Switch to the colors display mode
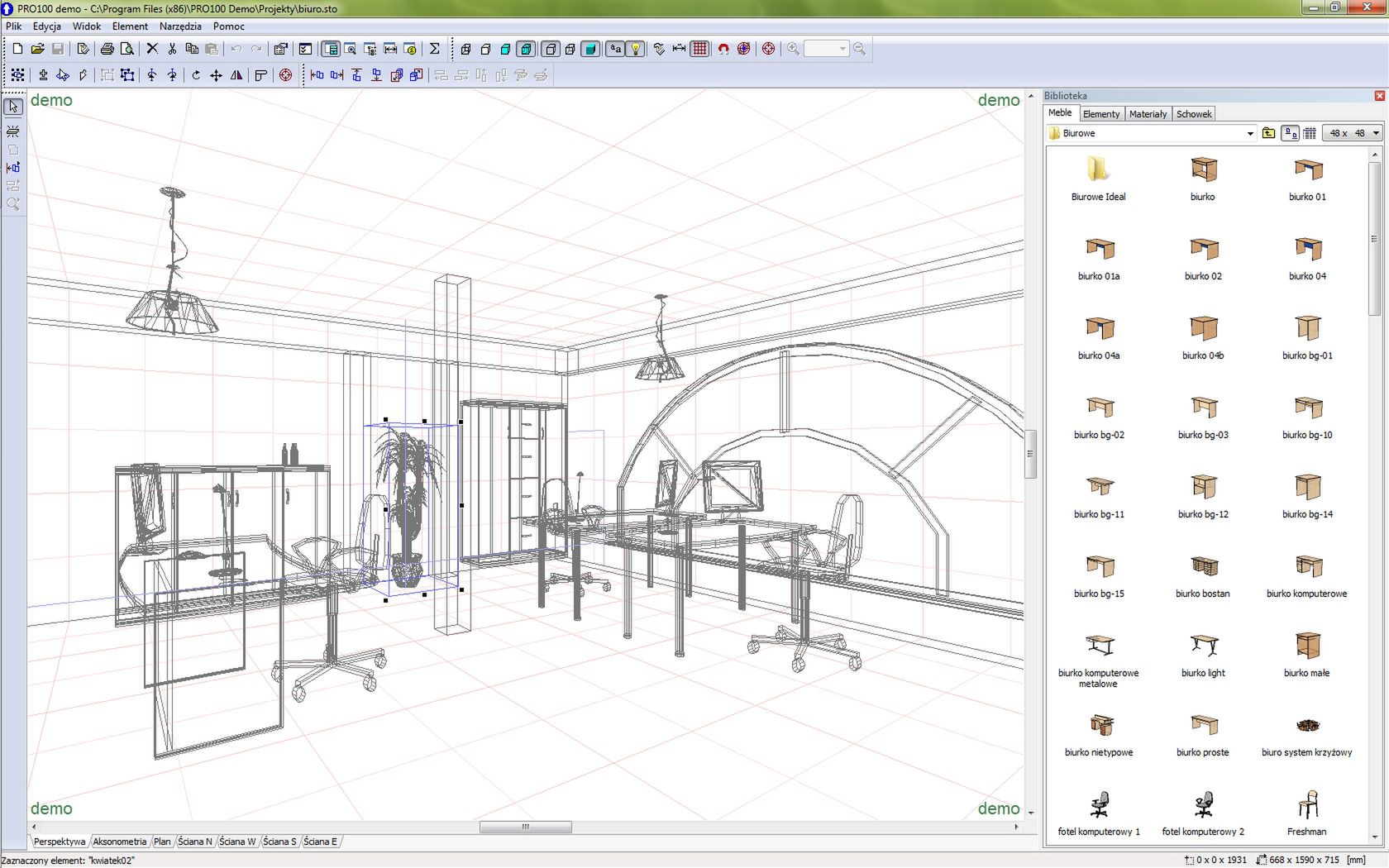Viewport: 1389px width, 868px height. [x=505, y=49]
